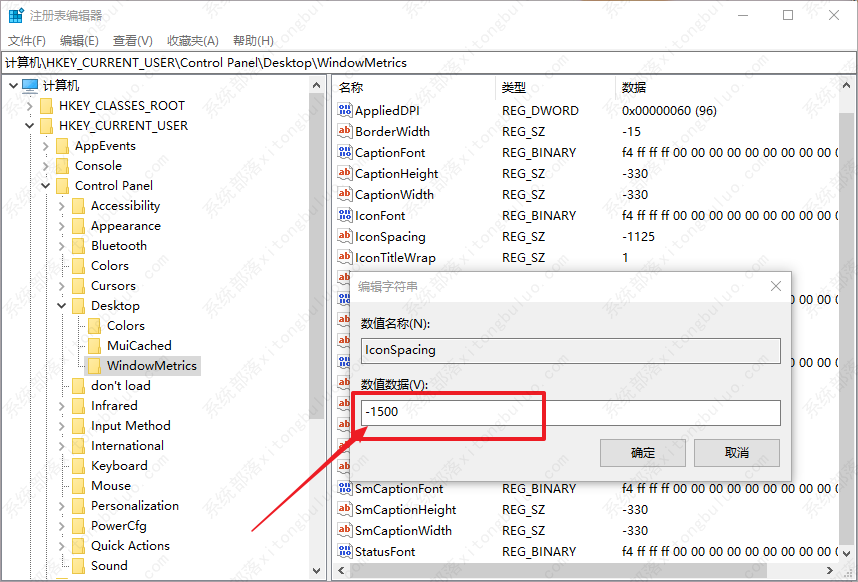Click the IconSpacing string value icon
Screen dimensions: 858x582
pos(346,237)
